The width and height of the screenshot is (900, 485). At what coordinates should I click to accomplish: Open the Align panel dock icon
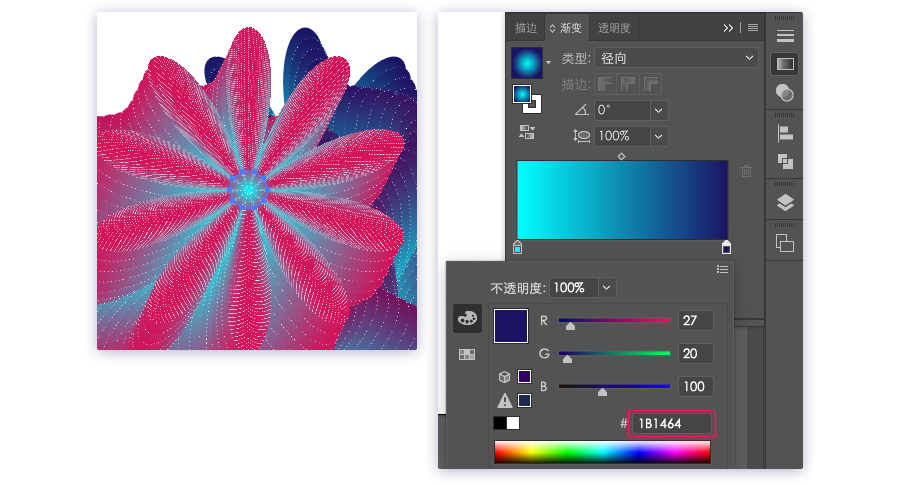click(x=785, y=133)
